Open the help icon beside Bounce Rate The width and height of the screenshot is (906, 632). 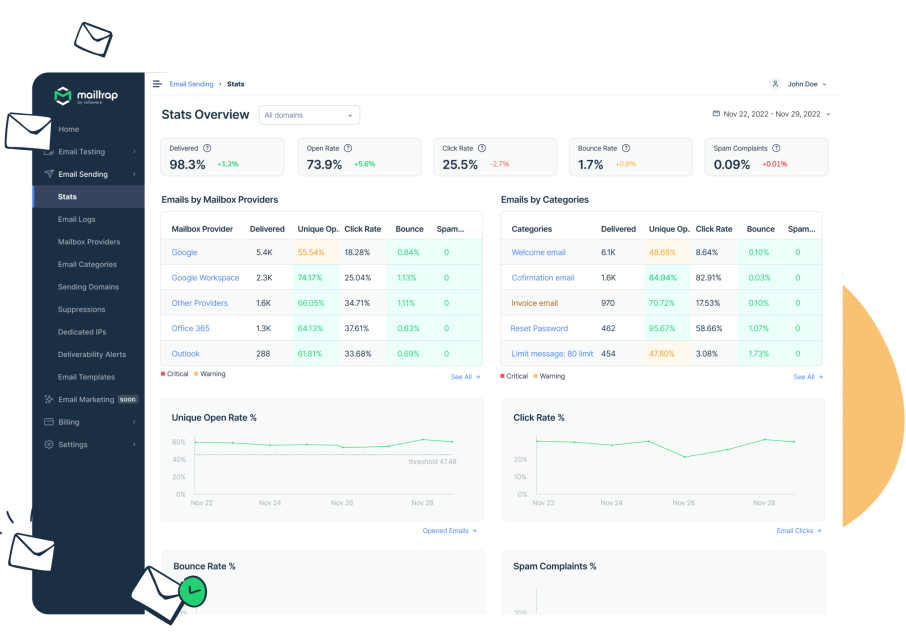tap(627, 148)
